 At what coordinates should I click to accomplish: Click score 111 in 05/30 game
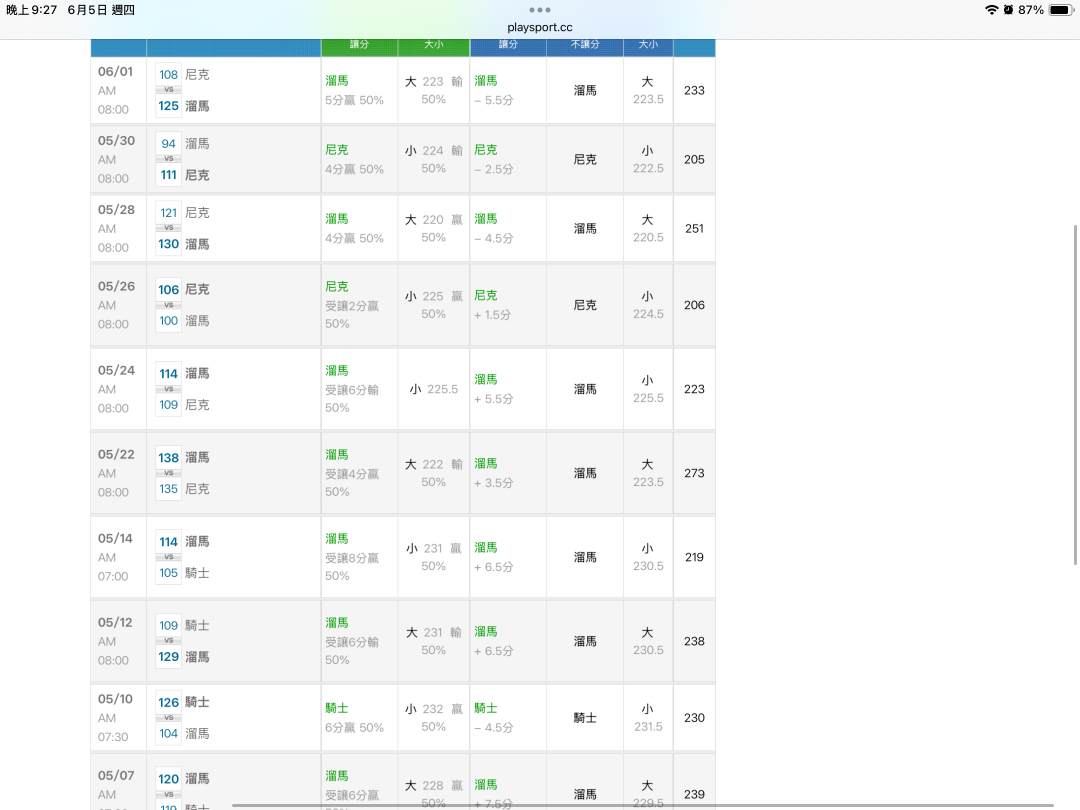(x=168, y=175)
